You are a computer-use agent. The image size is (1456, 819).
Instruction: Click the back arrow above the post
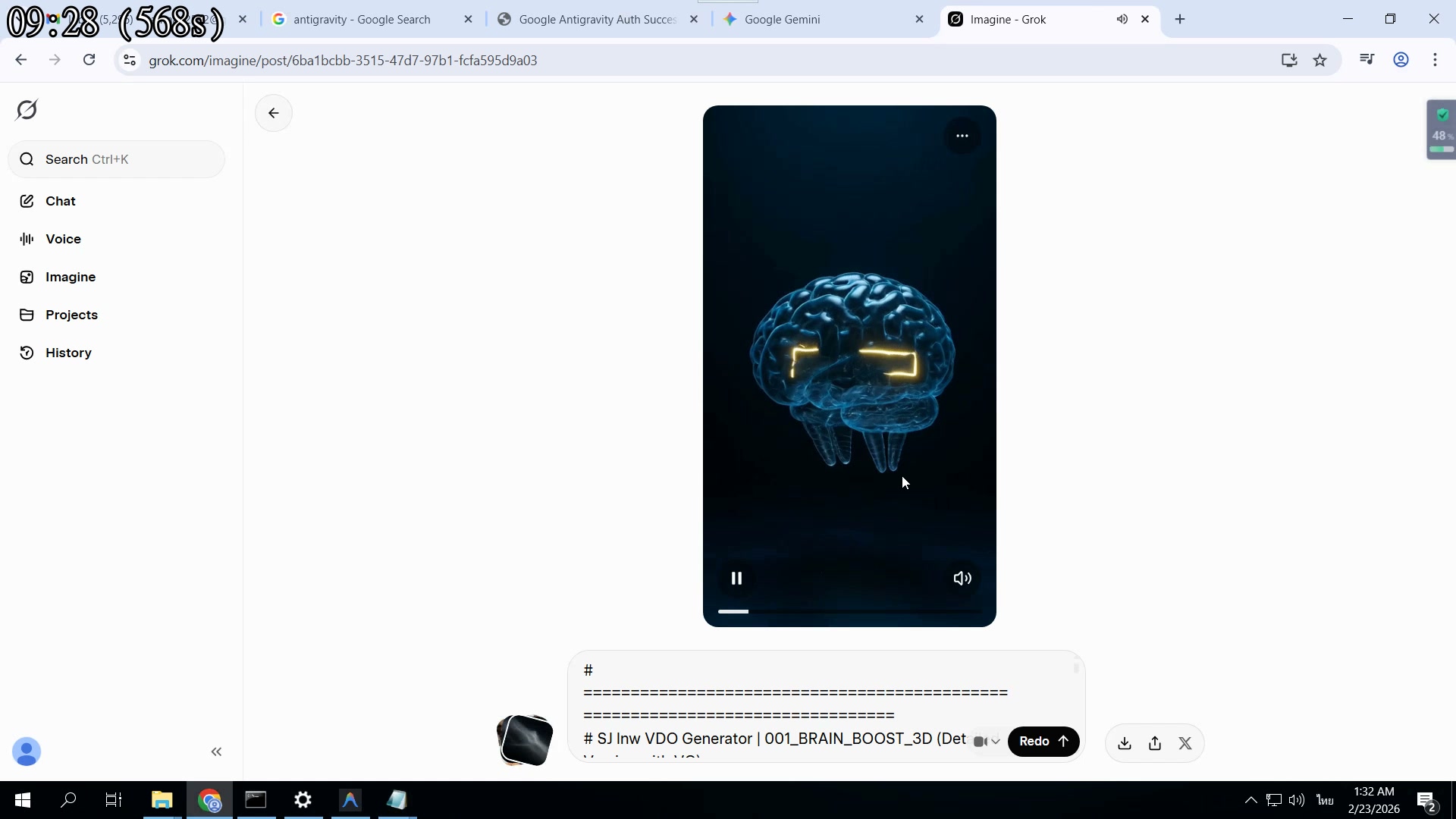pos(274,113)
